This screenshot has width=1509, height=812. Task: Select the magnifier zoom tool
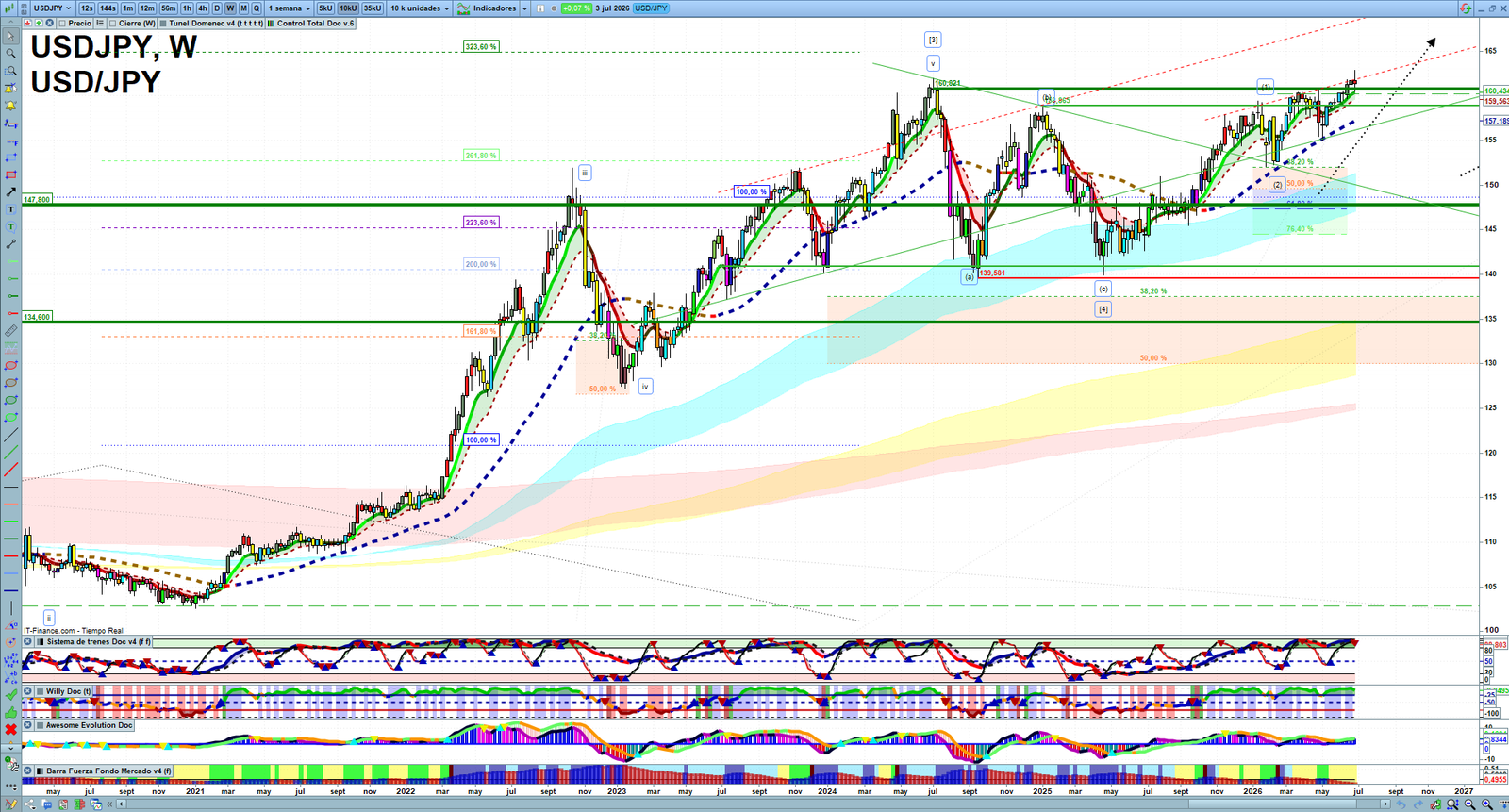click(x=10, y=54)
